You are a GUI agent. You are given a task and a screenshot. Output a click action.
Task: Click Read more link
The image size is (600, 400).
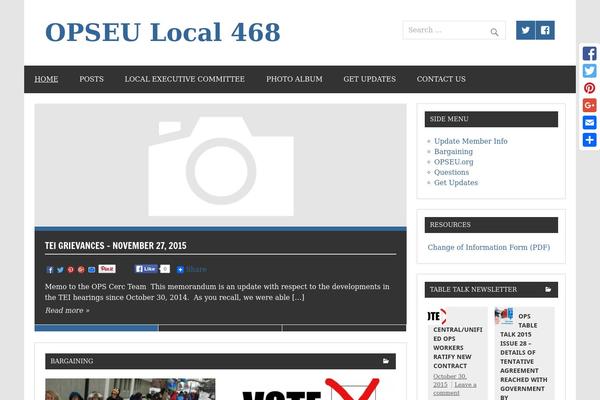tap(67, 310)
